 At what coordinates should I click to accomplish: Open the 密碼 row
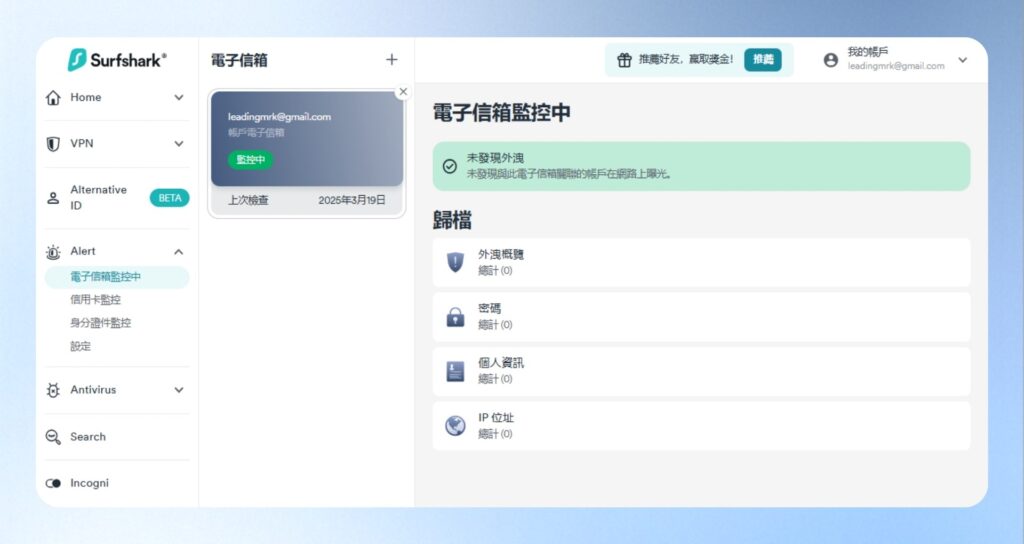tap(701, 317)
